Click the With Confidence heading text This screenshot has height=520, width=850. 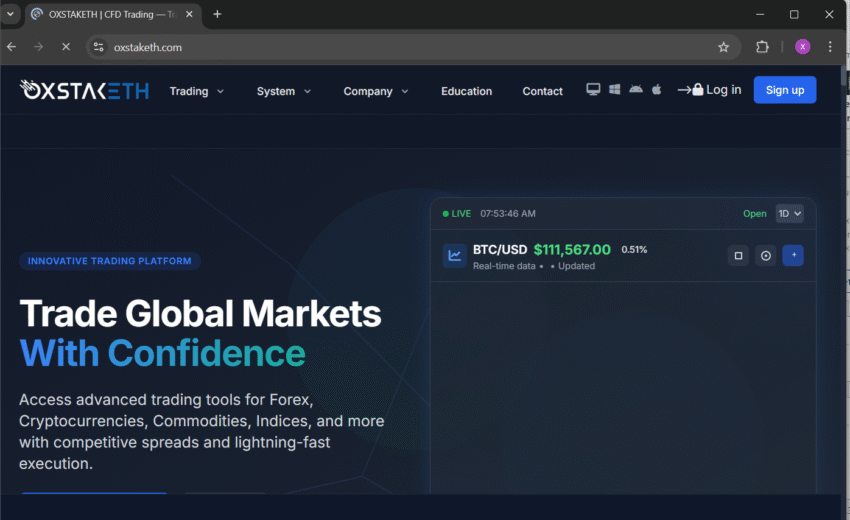(x=162, y=353)
